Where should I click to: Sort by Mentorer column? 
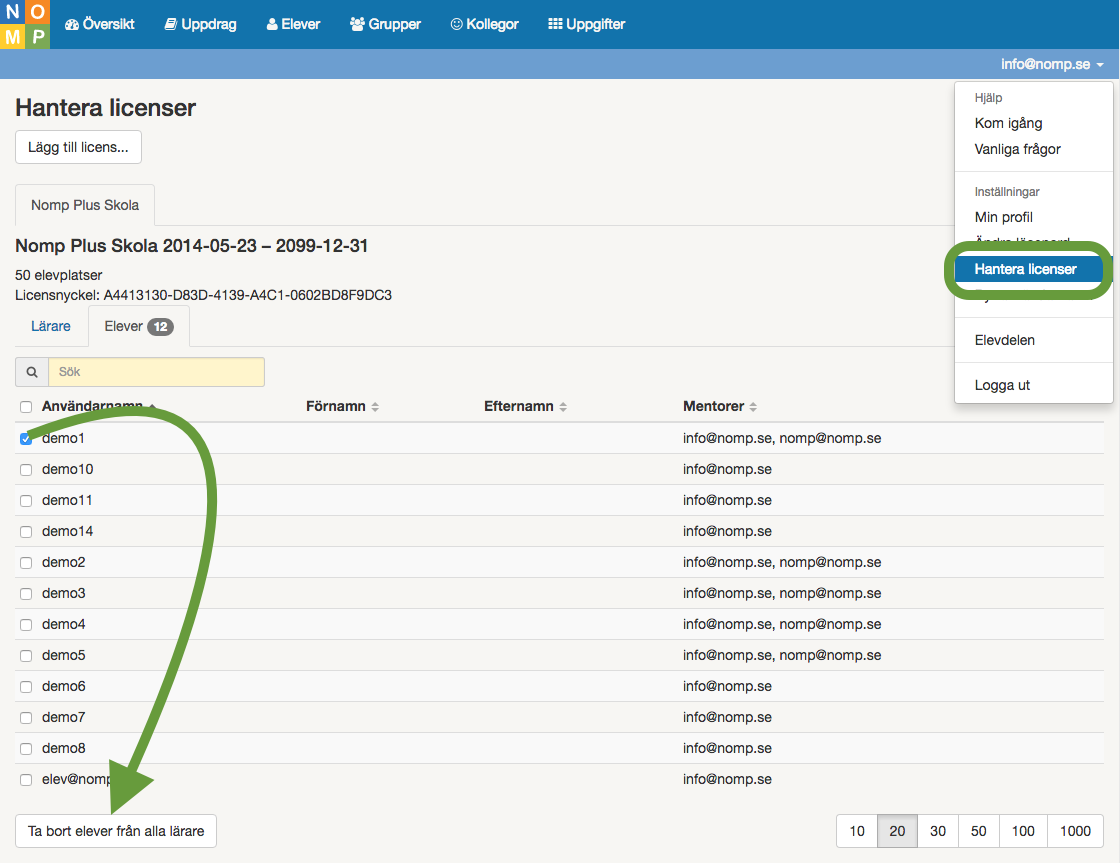pyautogui.click(x=719, y=406)
